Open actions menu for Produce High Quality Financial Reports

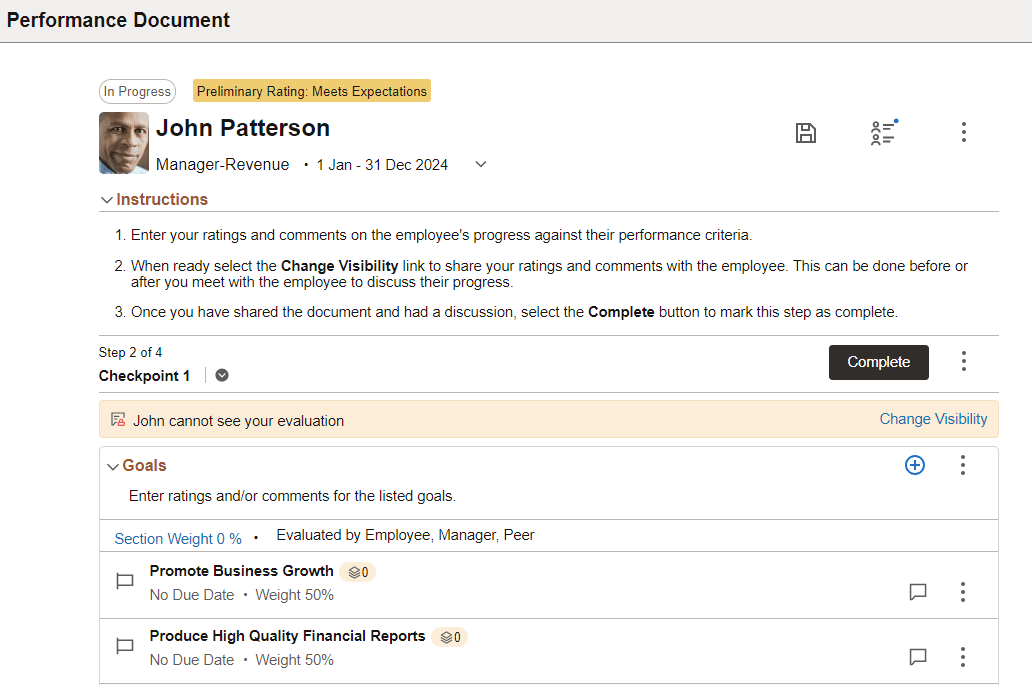(962, 656)
